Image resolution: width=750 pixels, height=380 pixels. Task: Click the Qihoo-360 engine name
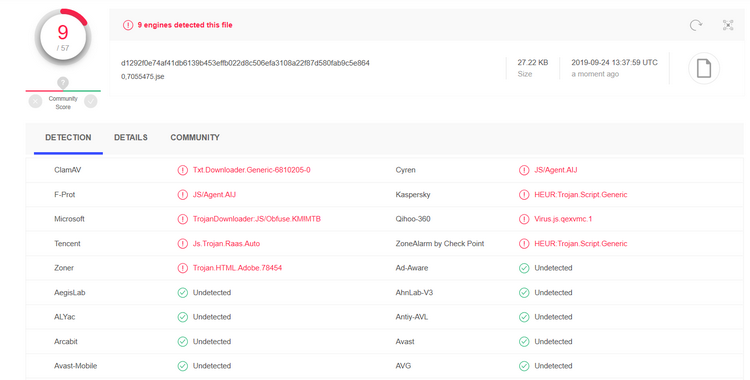coord(413,219)
